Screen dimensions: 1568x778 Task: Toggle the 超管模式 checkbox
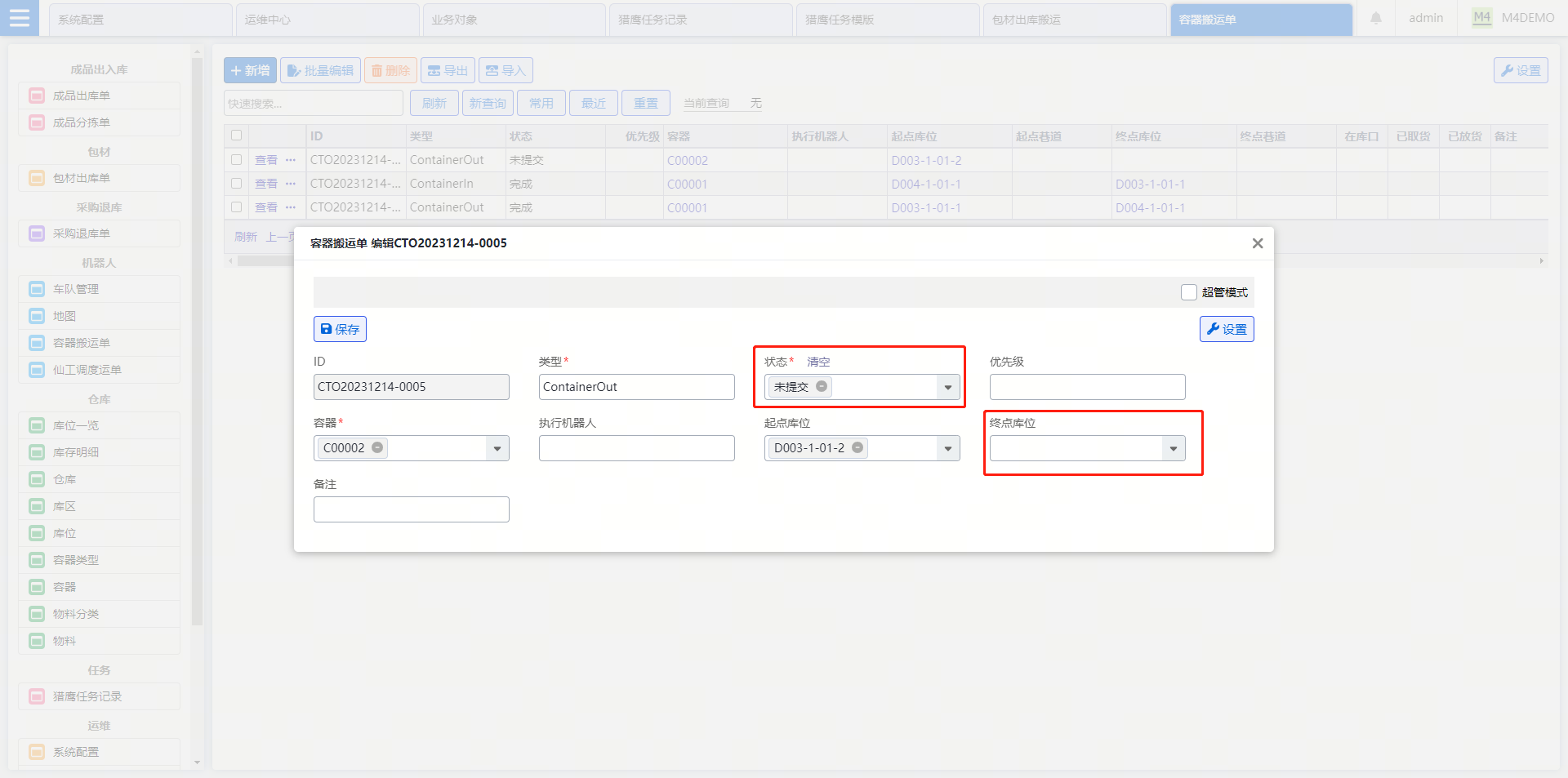1189,292
